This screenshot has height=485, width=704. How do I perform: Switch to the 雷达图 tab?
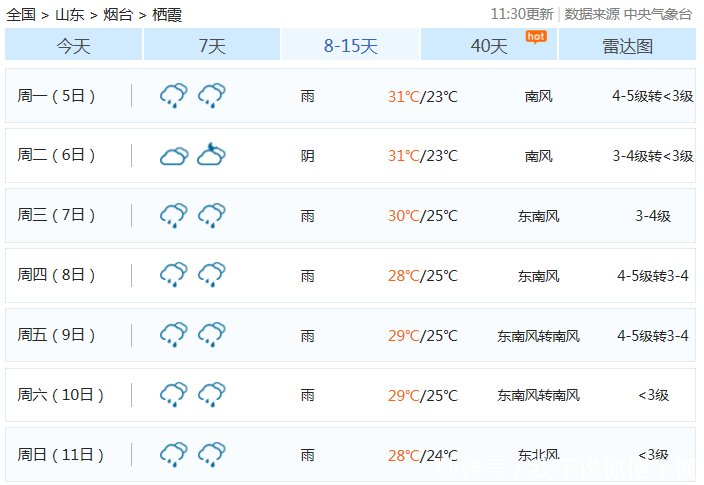(627, 44)
